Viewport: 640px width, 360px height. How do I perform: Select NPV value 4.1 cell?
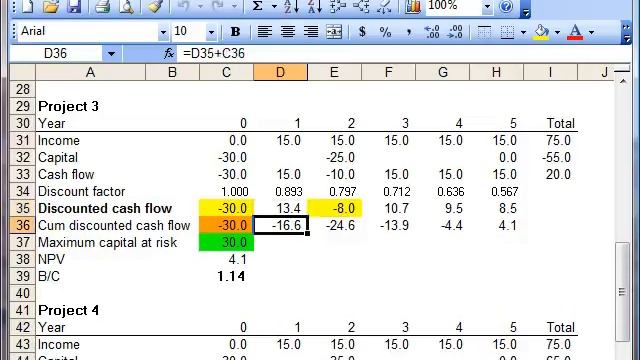(x=226, y=260)
